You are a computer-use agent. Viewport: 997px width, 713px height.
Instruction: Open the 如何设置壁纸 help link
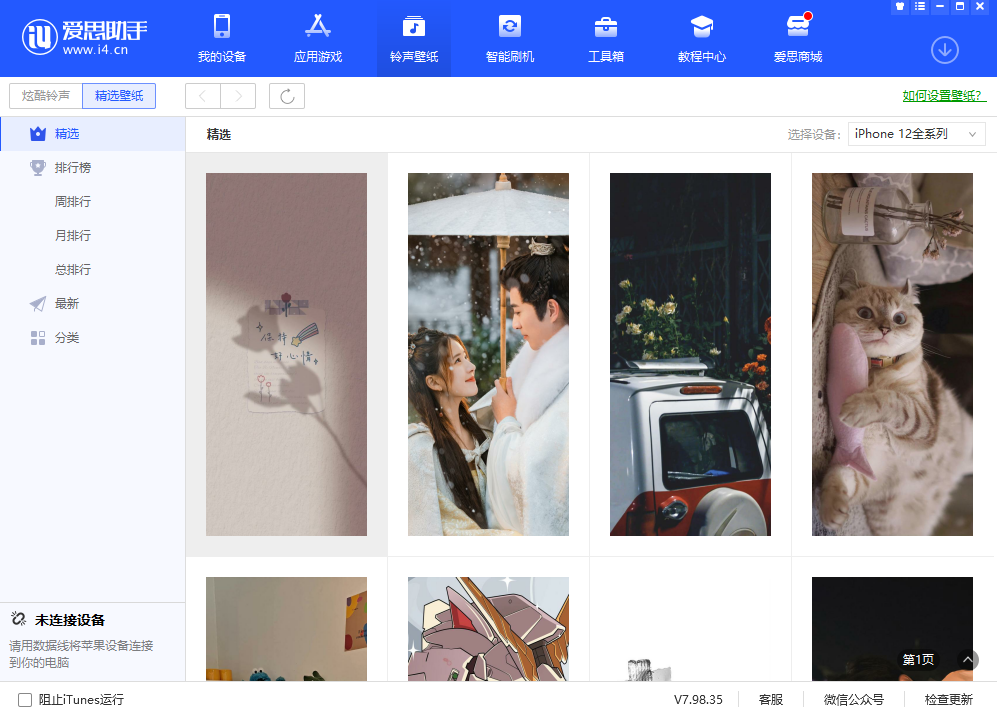(943, 96)
